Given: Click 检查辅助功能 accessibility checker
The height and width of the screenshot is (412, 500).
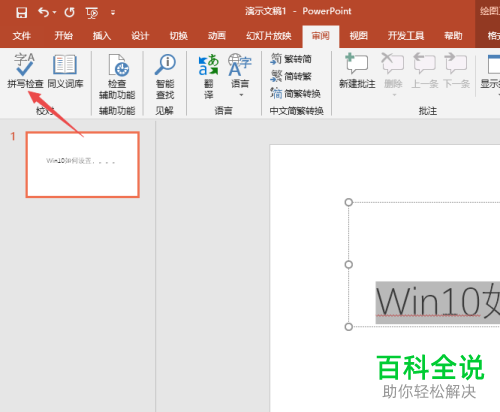Looking at the screenshot, I should click(117, 77).
